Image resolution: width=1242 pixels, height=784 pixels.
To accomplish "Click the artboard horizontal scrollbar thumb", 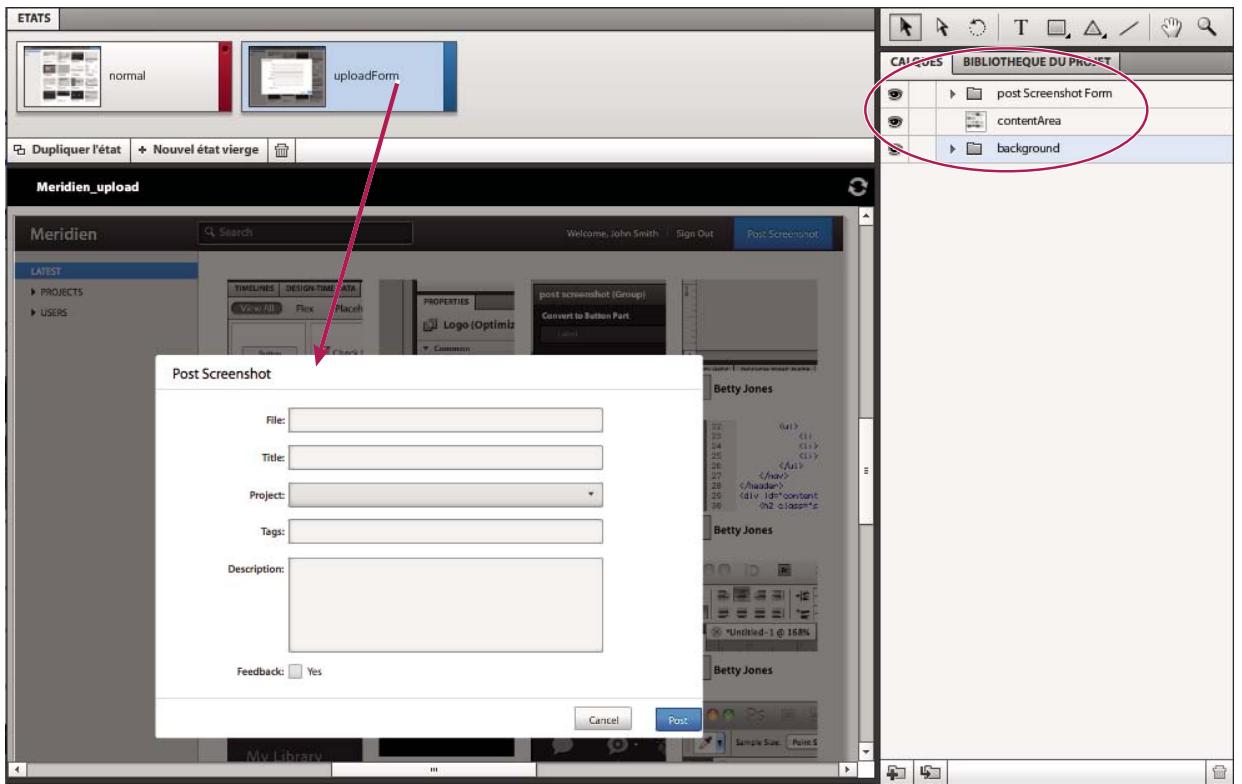I will 433,769.
